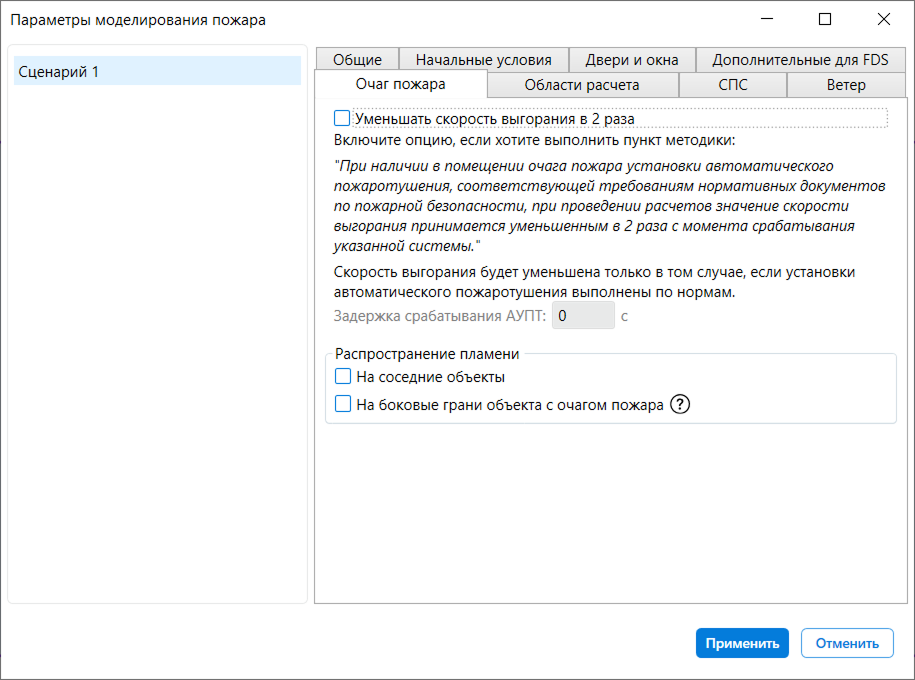Toggle 'На соседние объекты' checkbox
This screenshot has height=680, width=915.
pyautogui.click(x=343, y=376)
